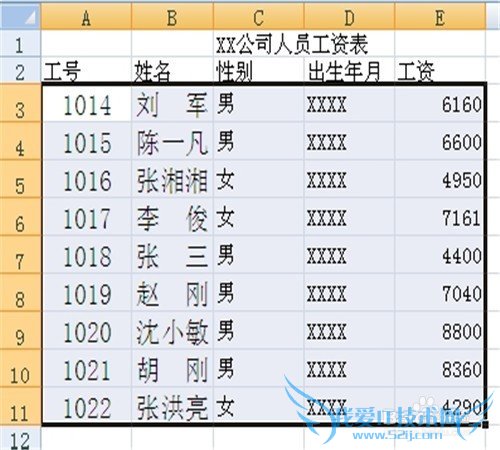Select salary cell 7161
This screenshot has height=450, width=500.
pyautogui.click(x=440, y=217)
